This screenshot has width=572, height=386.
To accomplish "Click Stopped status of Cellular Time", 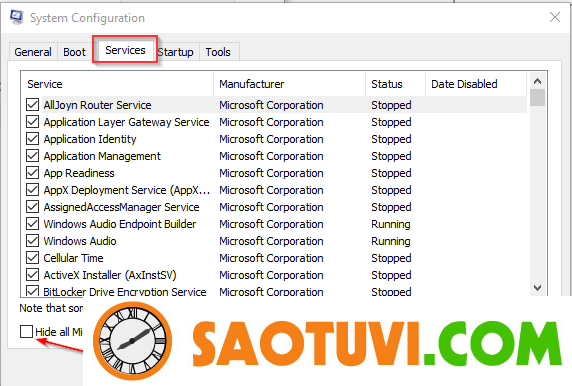I will [x=391, y=258].
